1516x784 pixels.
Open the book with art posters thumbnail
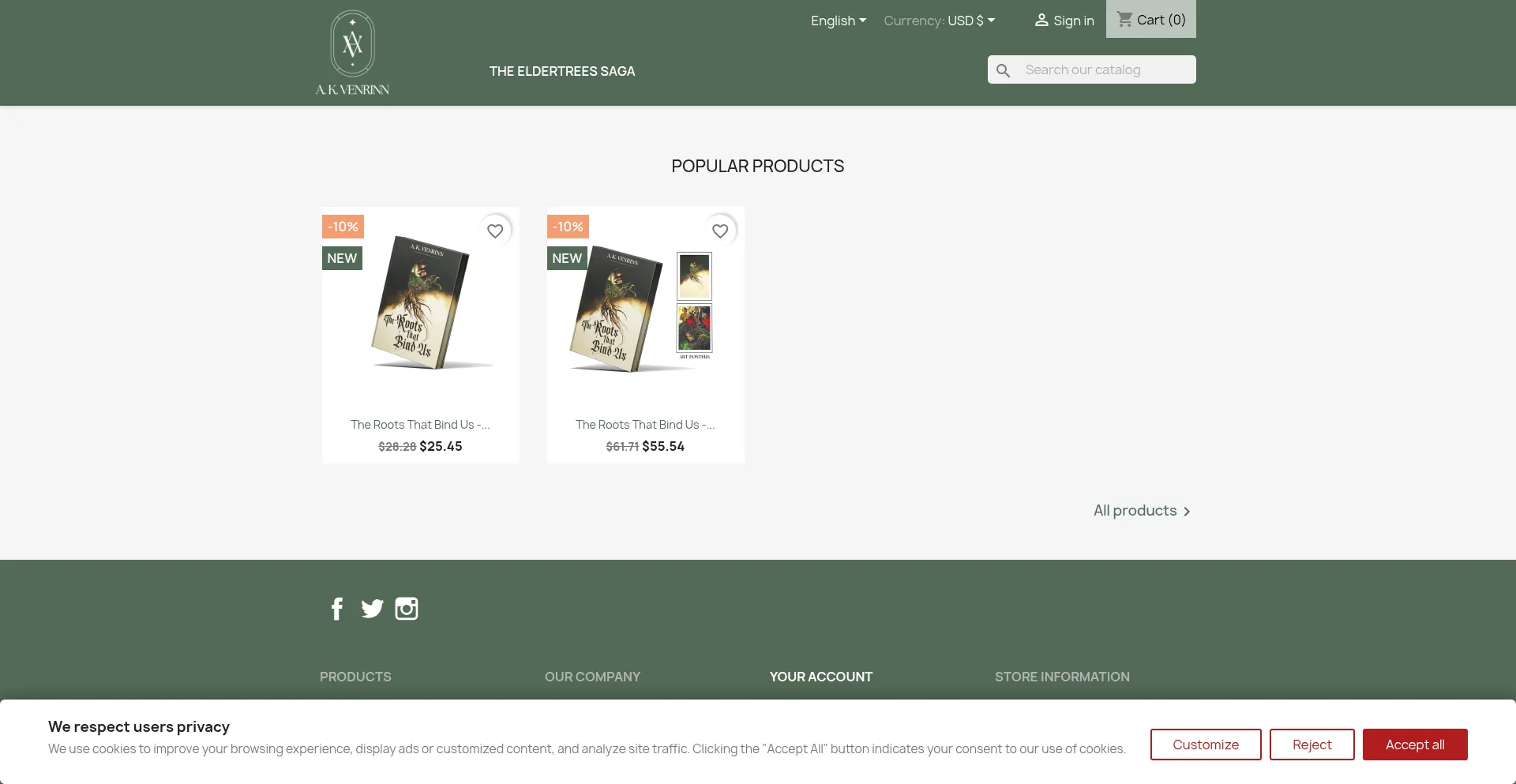646,308
